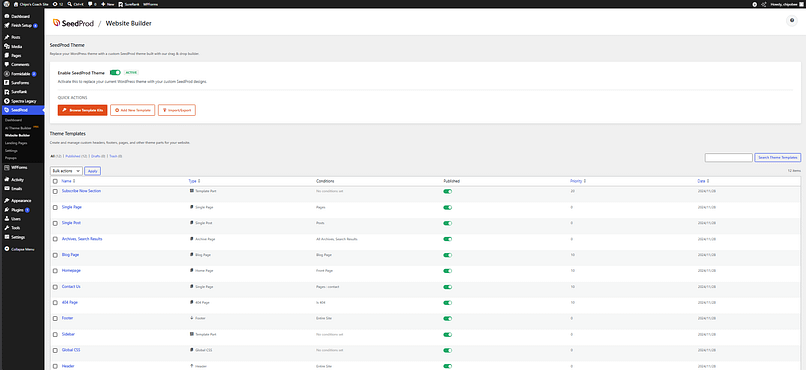Open the help question mark button
Screen dimensions: 806x370
pos(792,21)
